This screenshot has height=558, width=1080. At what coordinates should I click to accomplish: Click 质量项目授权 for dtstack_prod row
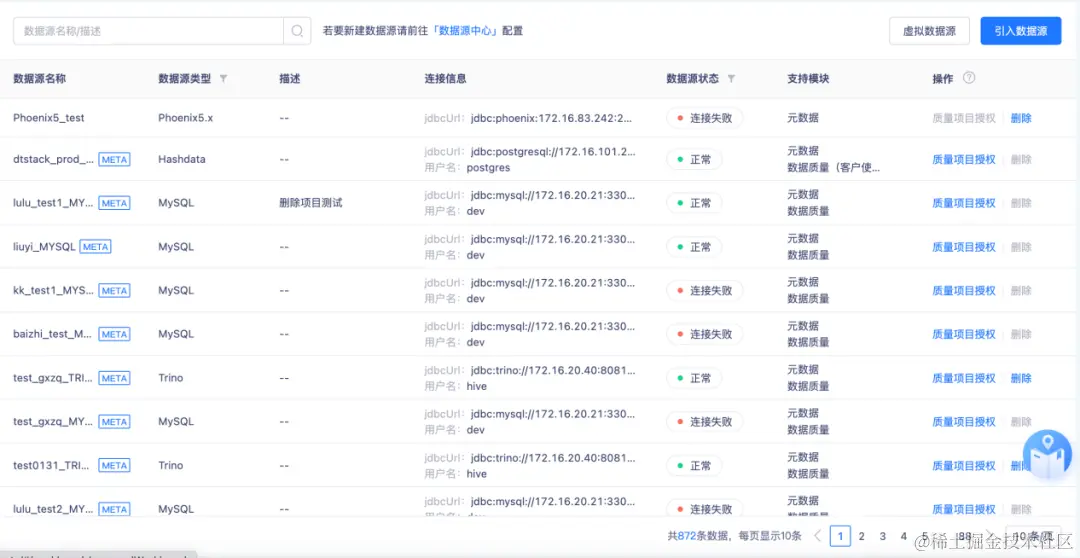click(964, 159)
